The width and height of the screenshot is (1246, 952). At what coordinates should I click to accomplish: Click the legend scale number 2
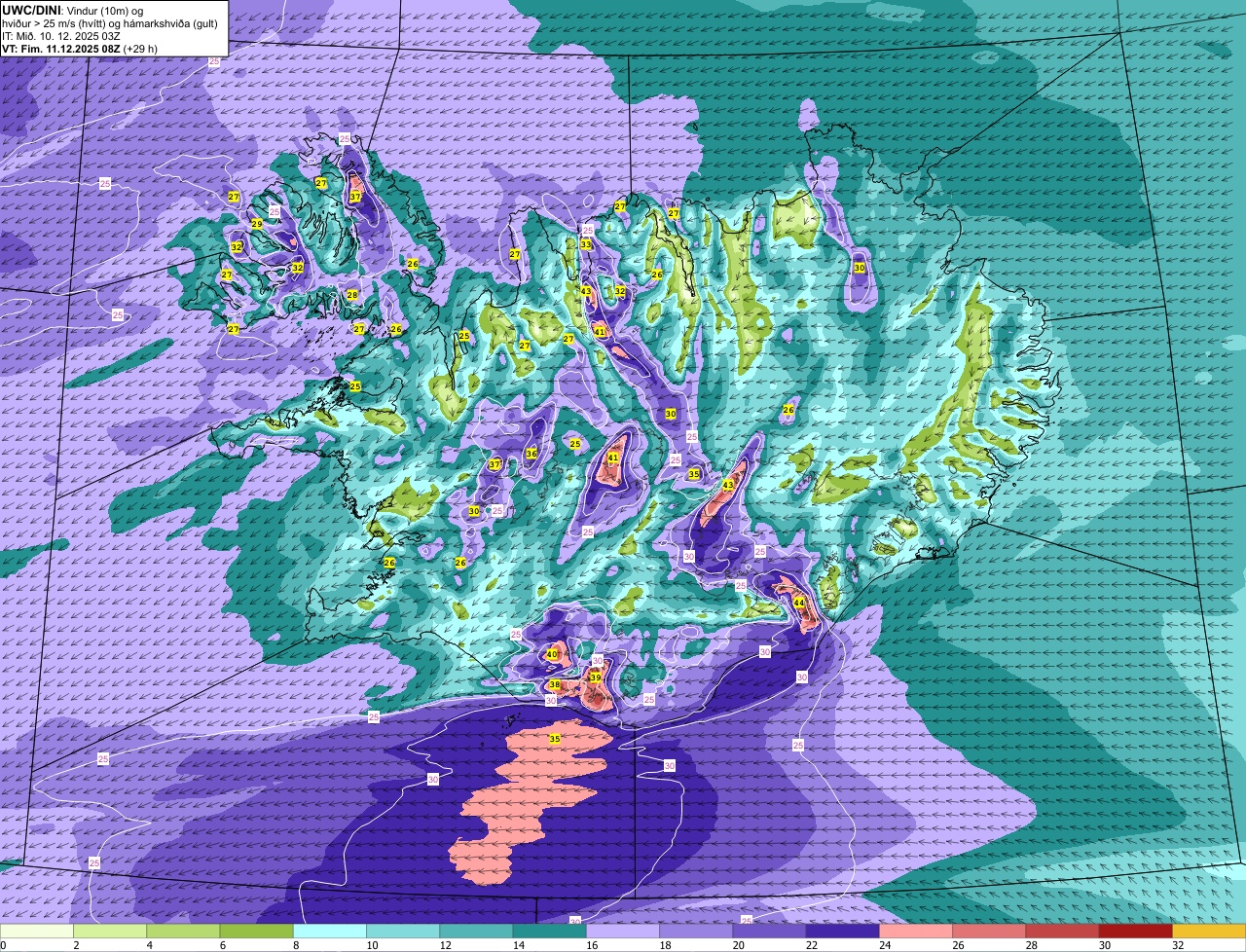pyautogui.click(x=76, y=945)
